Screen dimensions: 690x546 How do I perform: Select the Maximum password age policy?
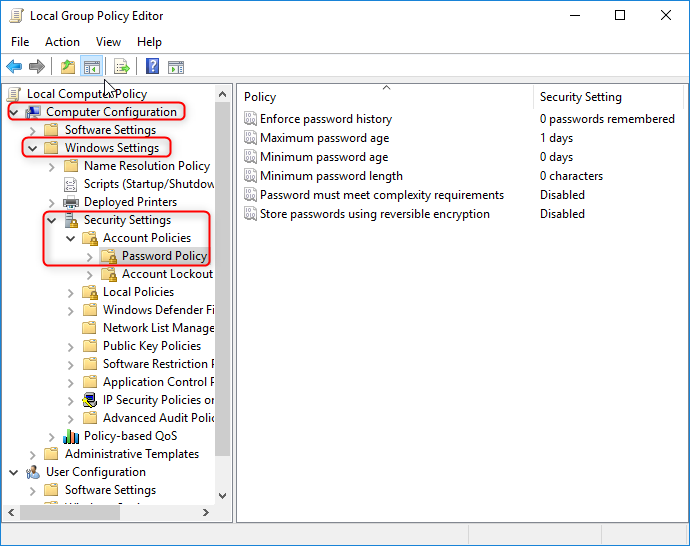tap(324, 138)
